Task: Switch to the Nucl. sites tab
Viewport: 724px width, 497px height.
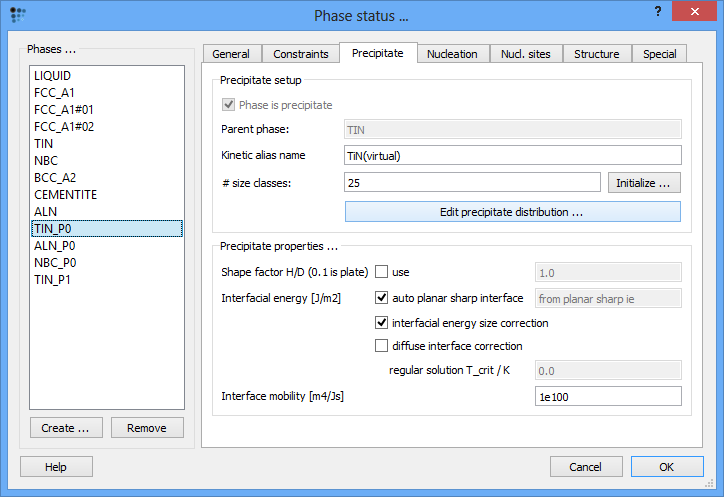Action: 525,54
